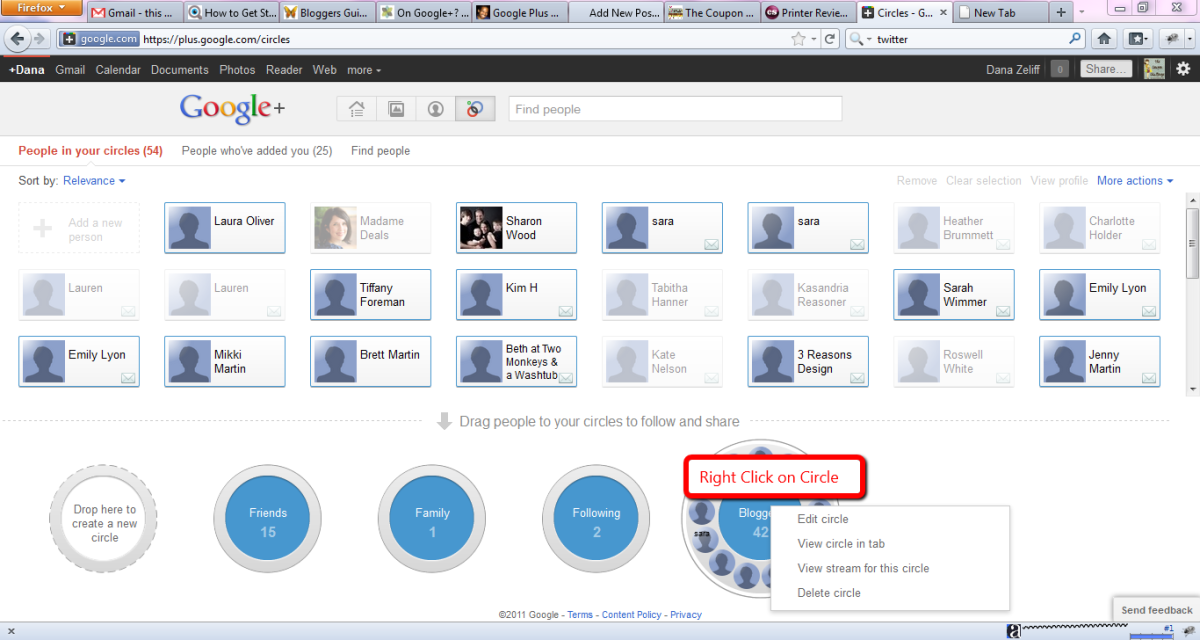Choose Edit circle from the context menu
The image size is (1200, 640).
pos(823,519)
